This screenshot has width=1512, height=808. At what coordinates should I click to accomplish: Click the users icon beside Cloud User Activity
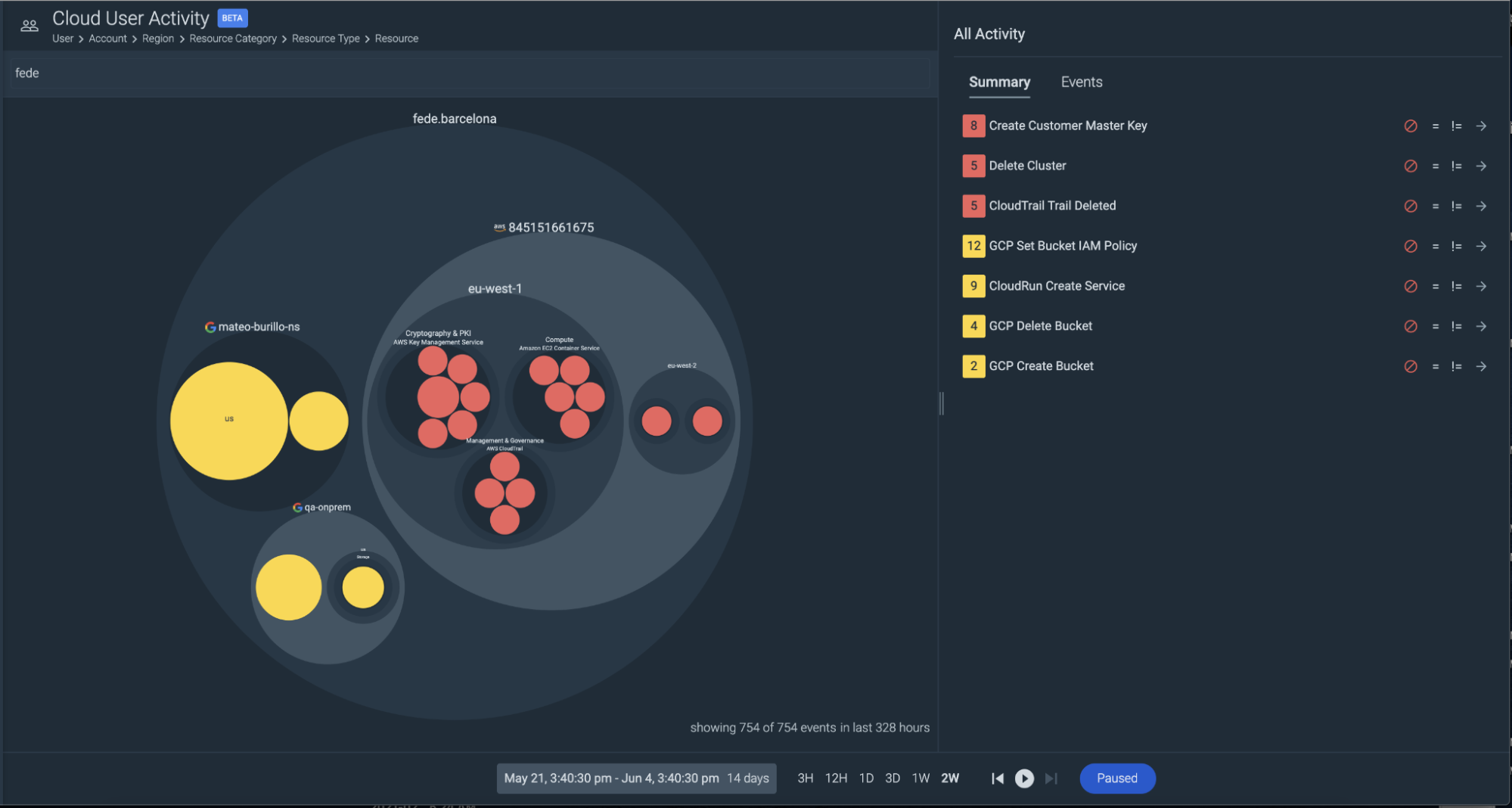(29, 26)
